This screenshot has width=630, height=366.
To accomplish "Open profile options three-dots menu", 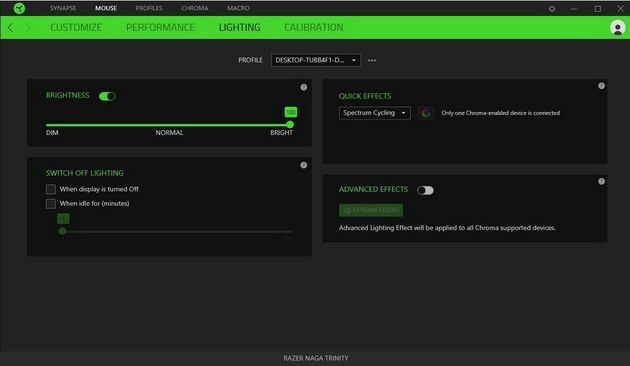I will coord(372,60).
